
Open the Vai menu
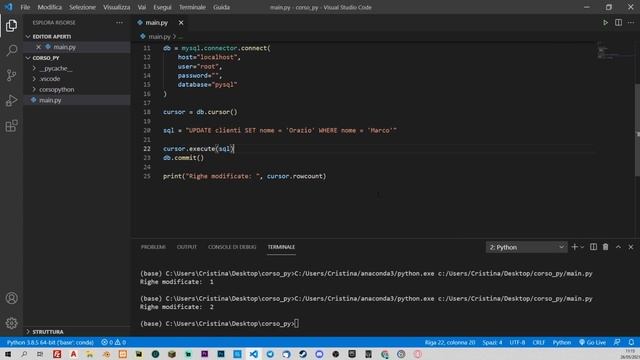point(142,7)
